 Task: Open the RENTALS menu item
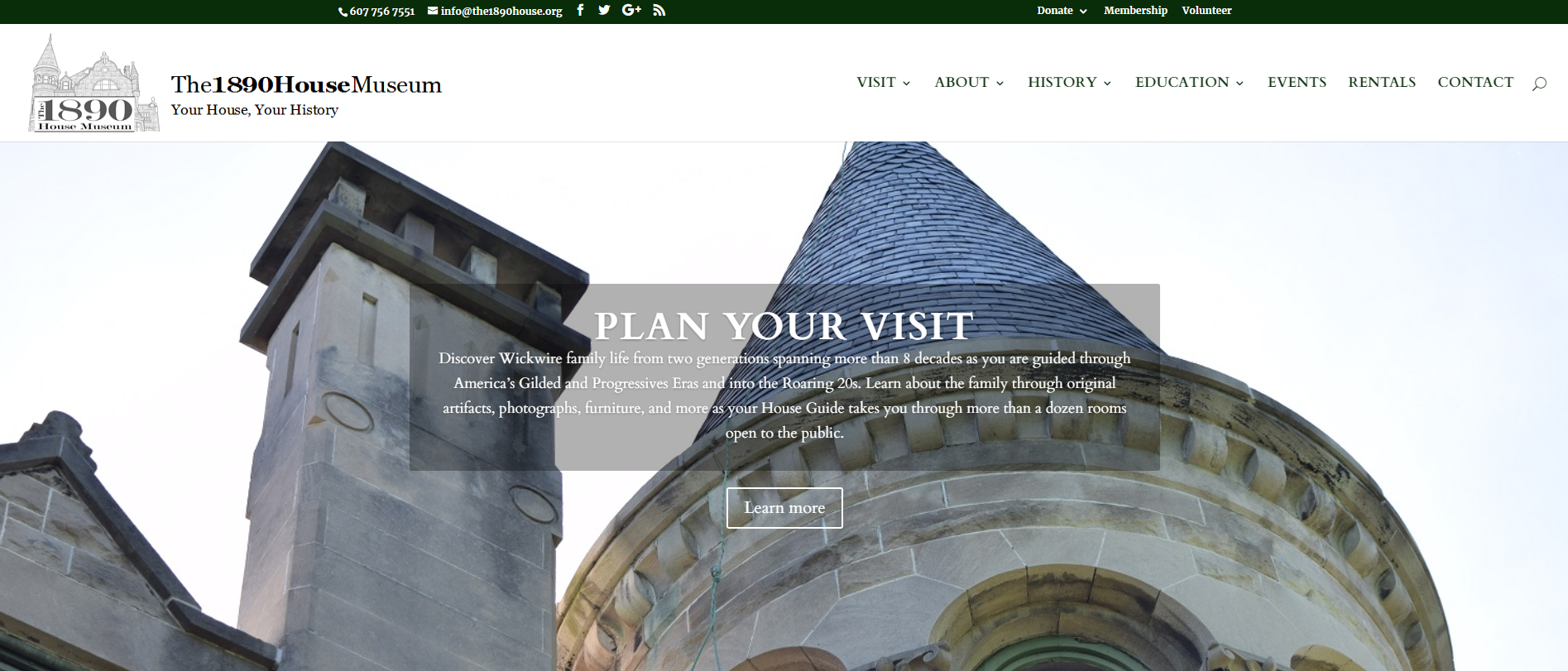[1382, 82]
